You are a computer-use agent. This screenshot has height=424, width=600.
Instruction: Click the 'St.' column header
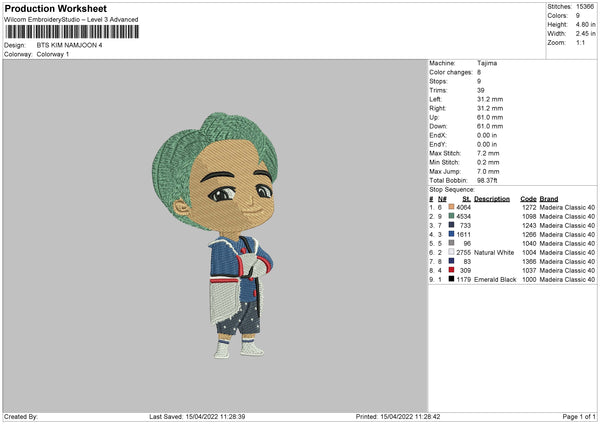click(466, 199)
